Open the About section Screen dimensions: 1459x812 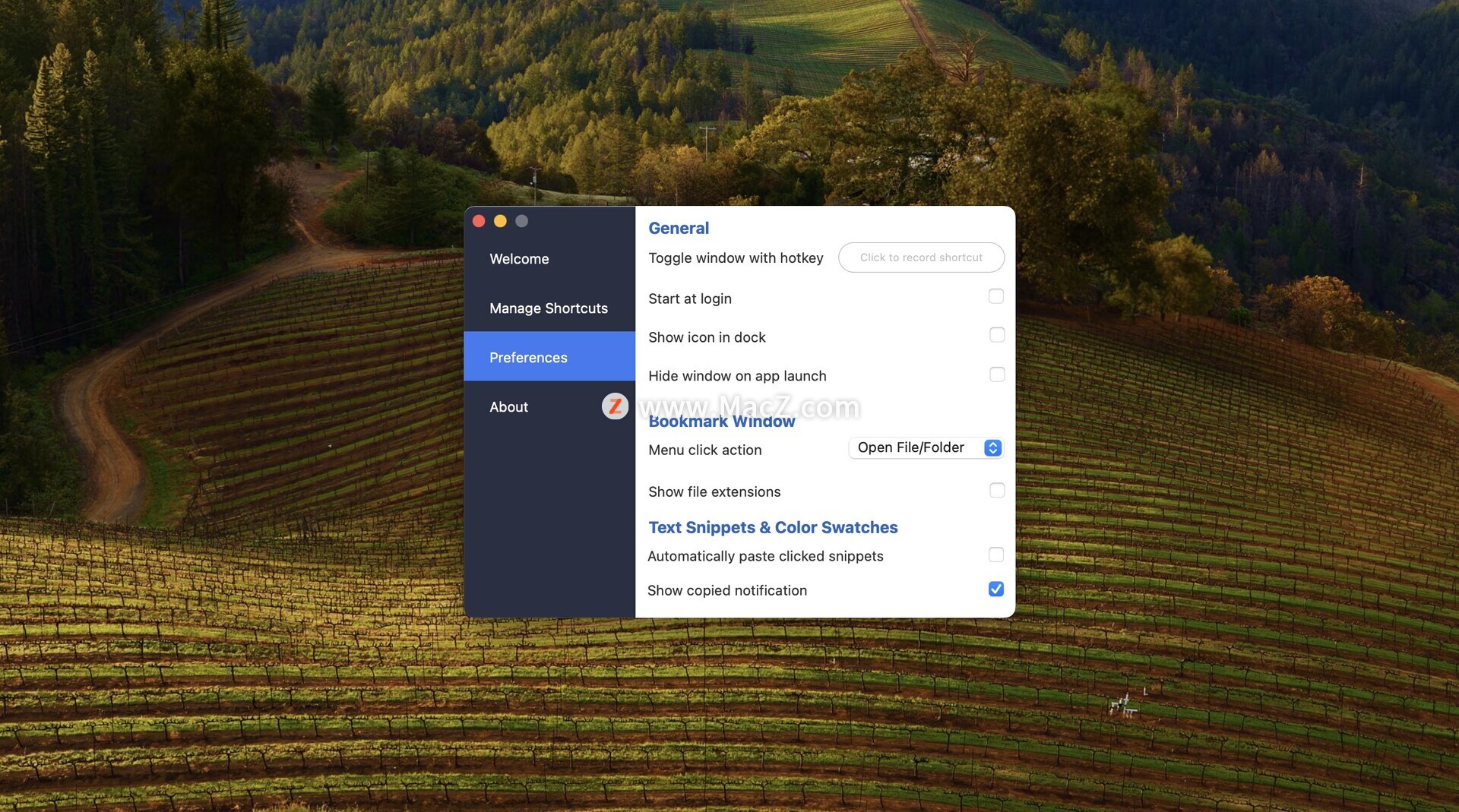(549, 407)
